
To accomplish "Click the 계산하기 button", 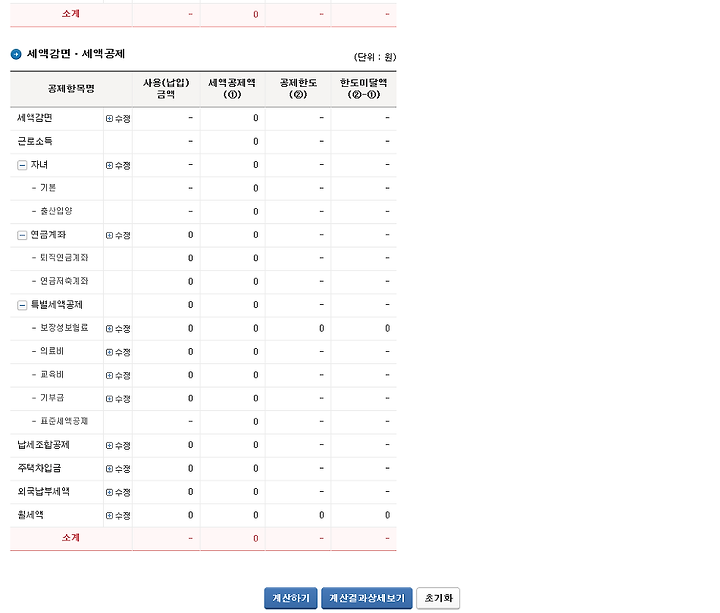I will click(x=291, y=598).
